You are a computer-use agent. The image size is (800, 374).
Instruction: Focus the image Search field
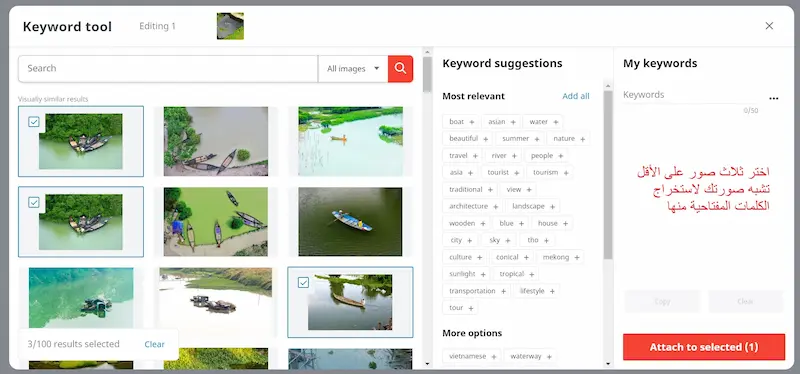tap(168, 68)
